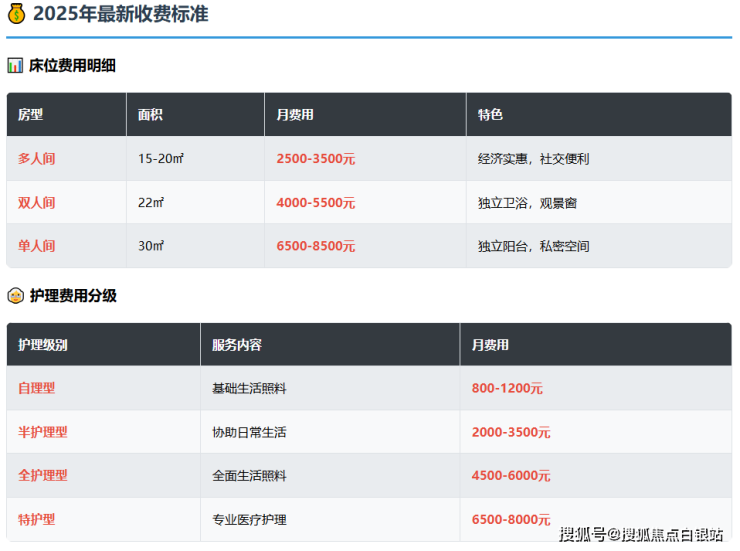Select the 2025年最新收费标准 heading
This screenshot has width=740, height=551.
point(120,14)
